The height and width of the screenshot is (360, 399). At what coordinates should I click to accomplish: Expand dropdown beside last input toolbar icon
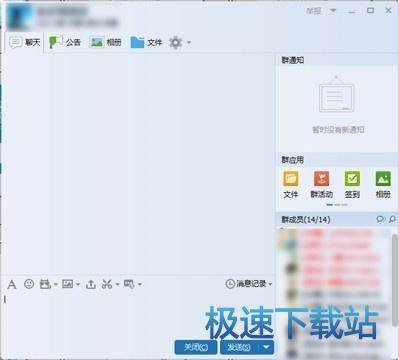(140, 284)
